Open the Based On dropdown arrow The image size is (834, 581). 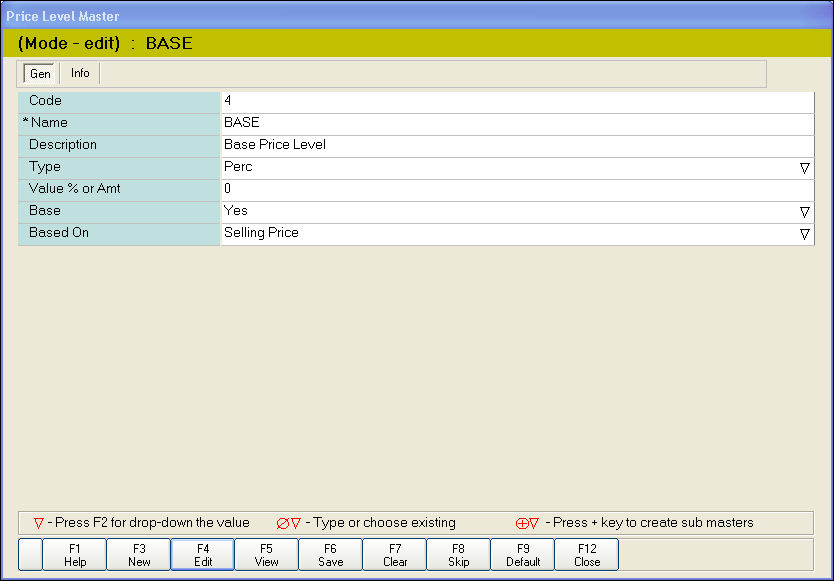pos(804,235)
